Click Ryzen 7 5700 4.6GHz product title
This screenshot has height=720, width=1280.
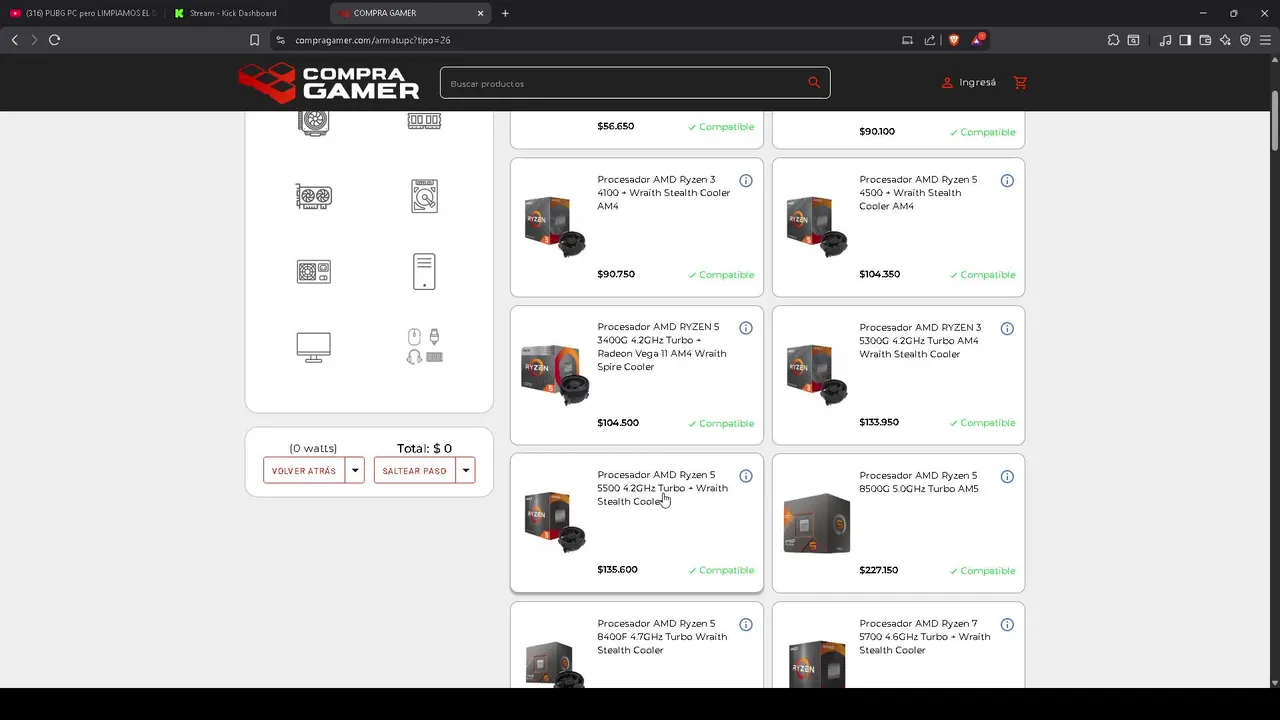(x=925, y=636)
